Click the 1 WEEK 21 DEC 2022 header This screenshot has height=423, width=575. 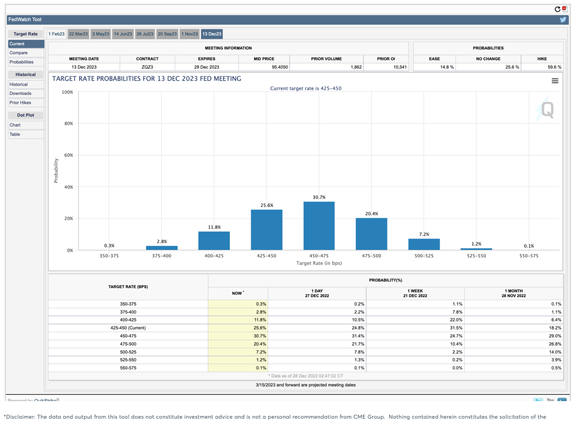tap(415, 293)
